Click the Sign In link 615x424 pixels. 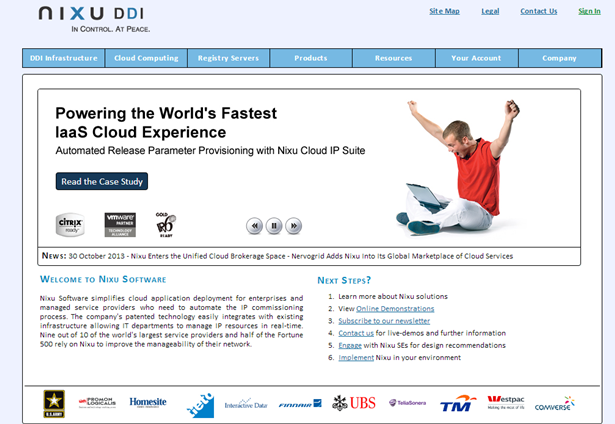click(589, 11)
